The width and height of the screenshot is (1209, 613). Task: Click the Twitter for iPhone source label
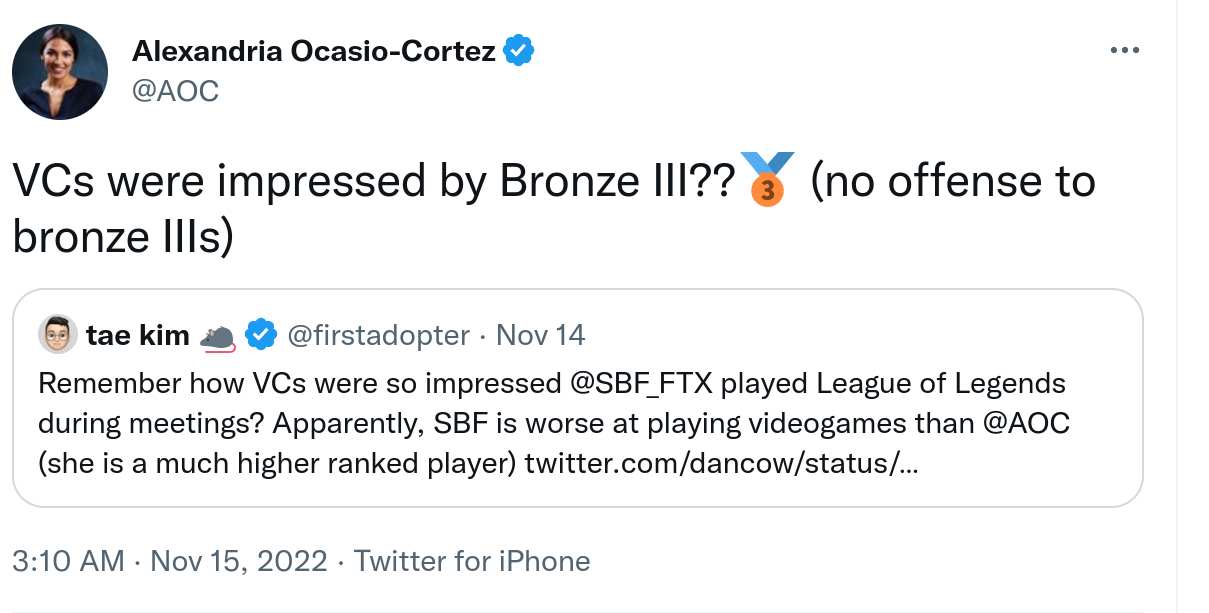click(472, 561)
